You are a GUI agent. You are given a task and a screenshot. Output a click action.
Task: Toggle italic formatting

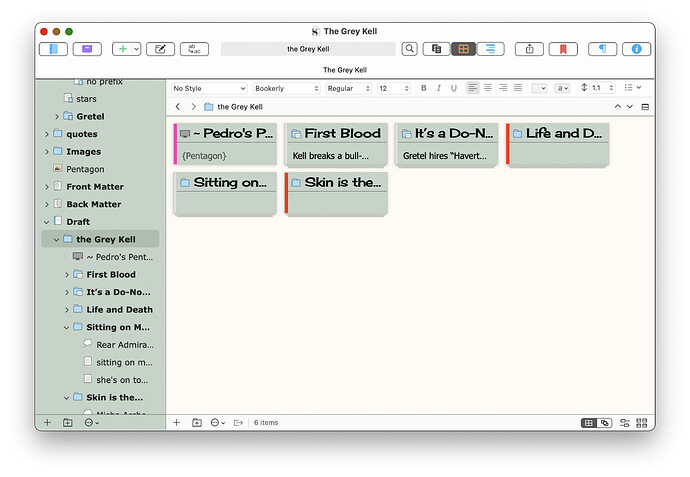(x=438, y=88)
